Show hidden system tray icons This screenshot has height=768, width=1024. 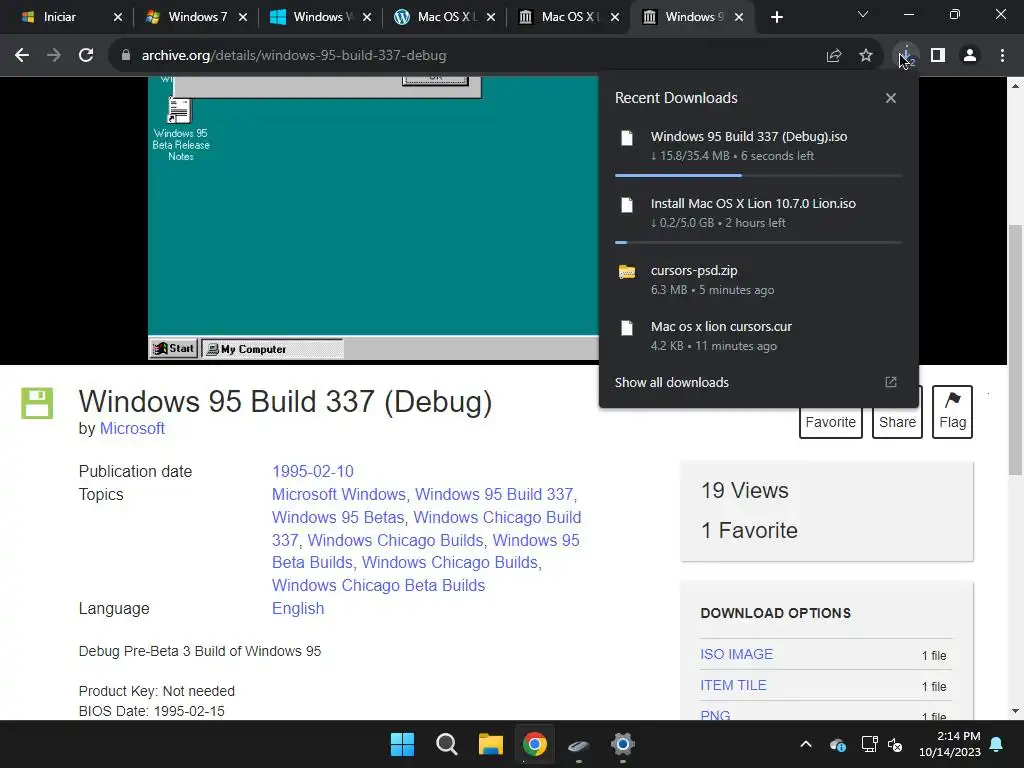coord(806,744)
